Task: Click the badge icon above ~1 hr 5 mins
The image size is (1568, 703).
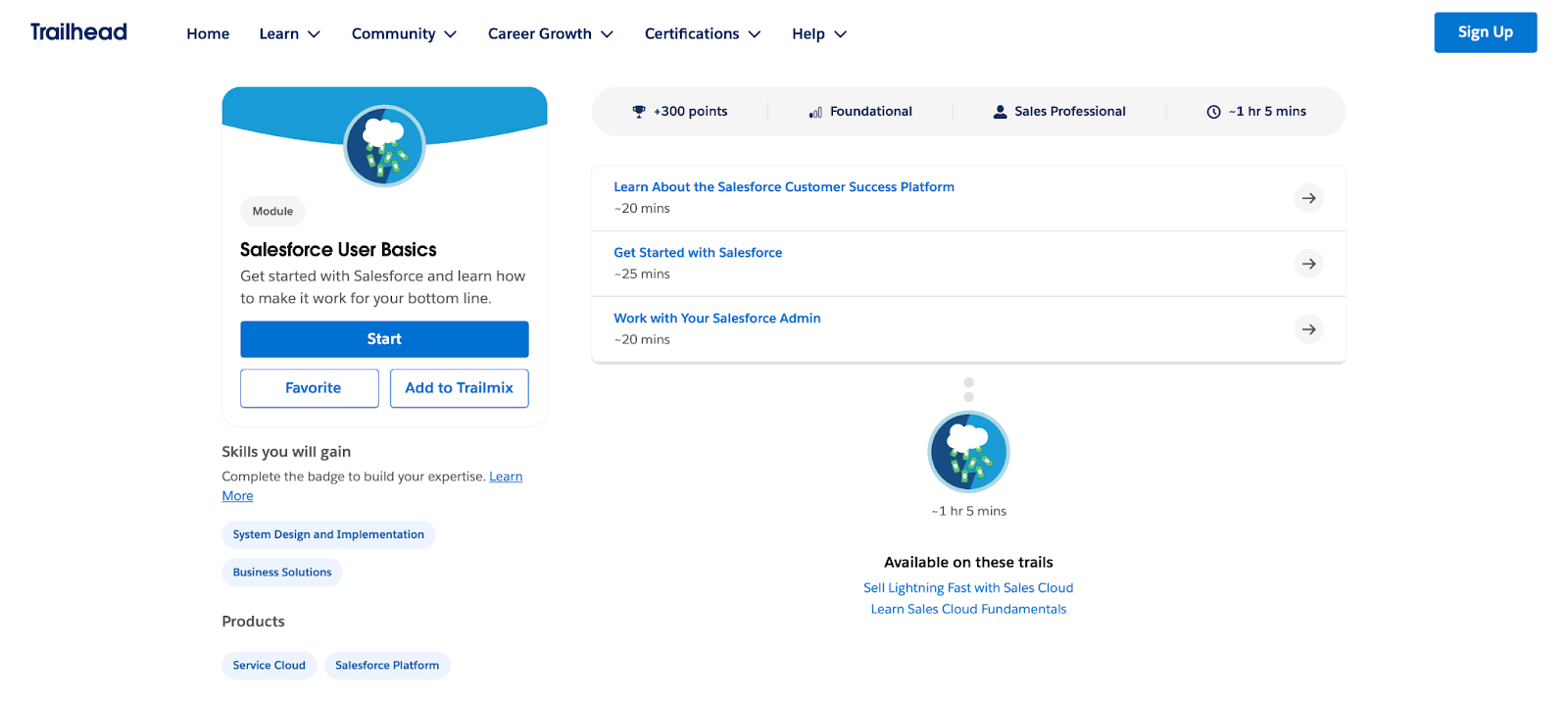Action: point(968,452)
